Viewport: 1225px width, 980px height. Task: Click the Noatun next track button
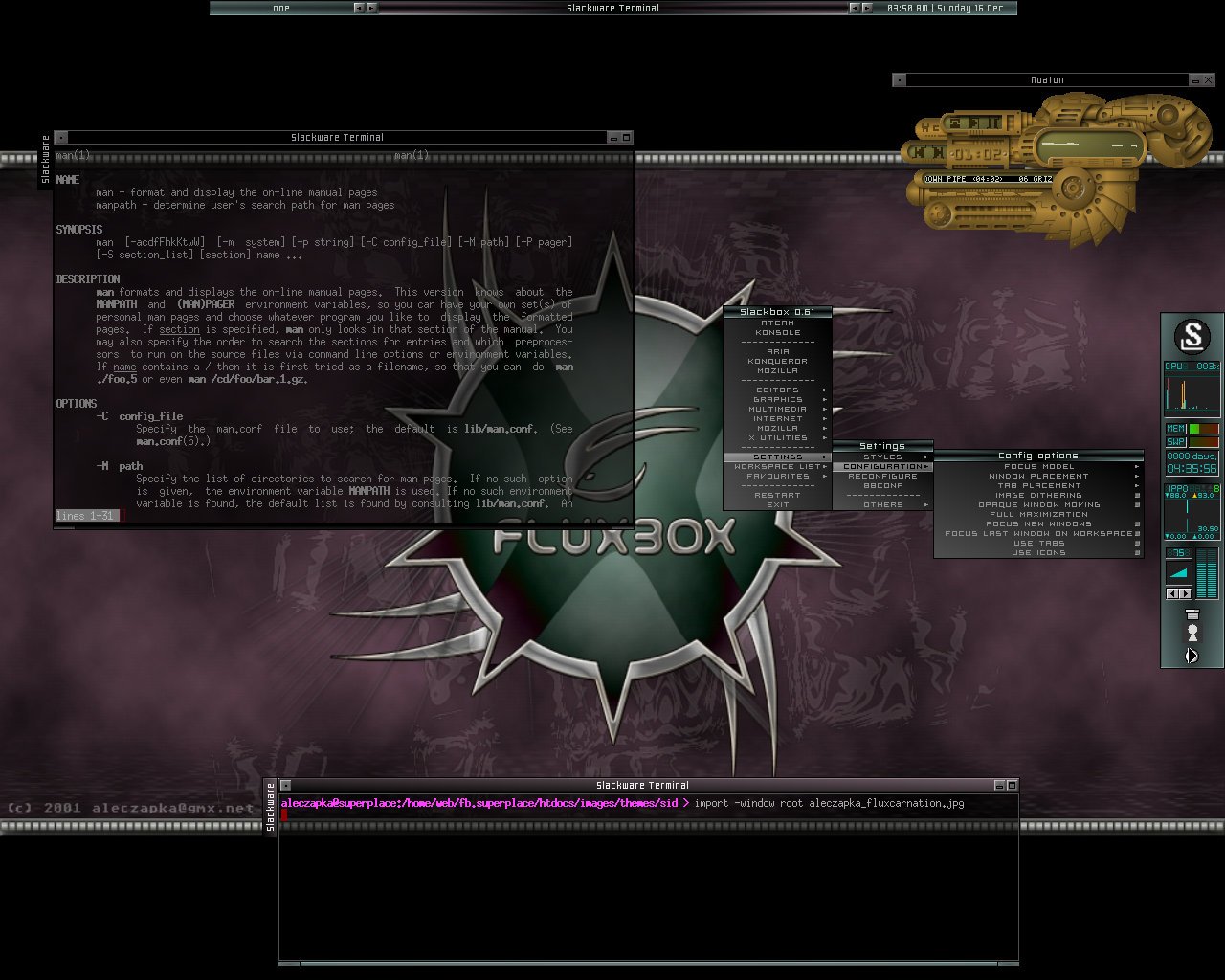(x=939, y=152)
